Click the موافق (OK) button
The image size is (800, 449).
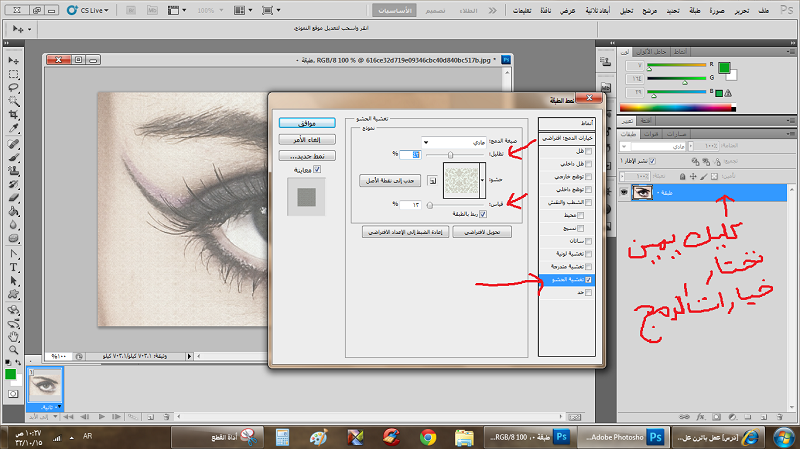(x=307, y=123)
